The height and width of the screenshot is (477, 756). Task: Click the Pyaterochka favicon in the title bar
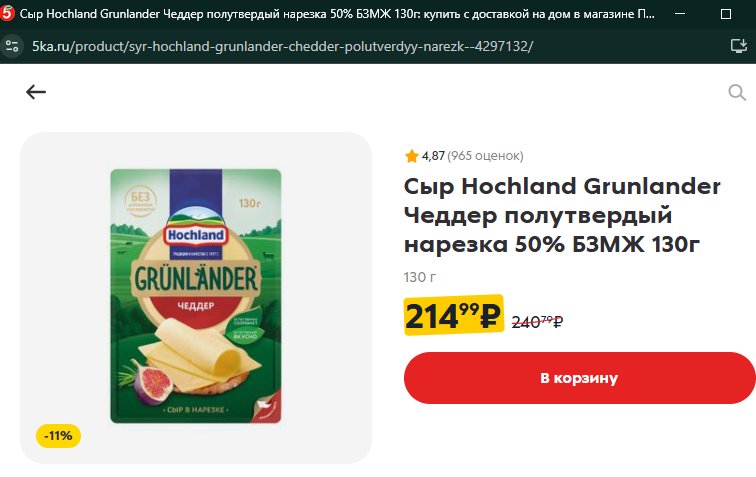coord(7,14)
